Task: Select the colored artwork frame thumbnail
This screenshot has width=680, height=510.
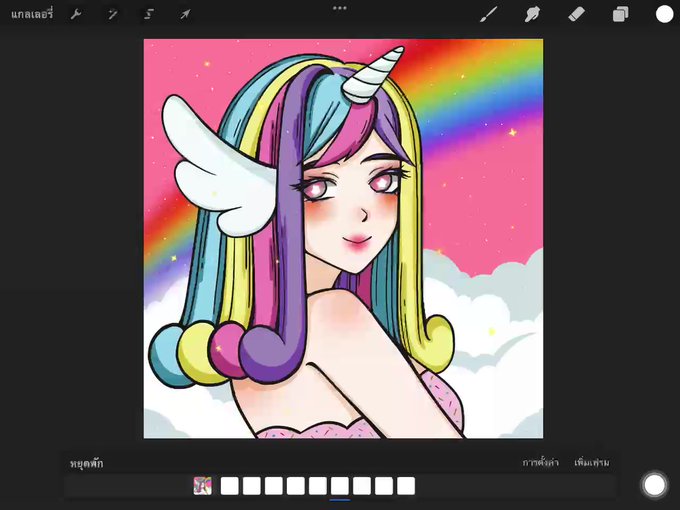Action: [x=203, y=486]
